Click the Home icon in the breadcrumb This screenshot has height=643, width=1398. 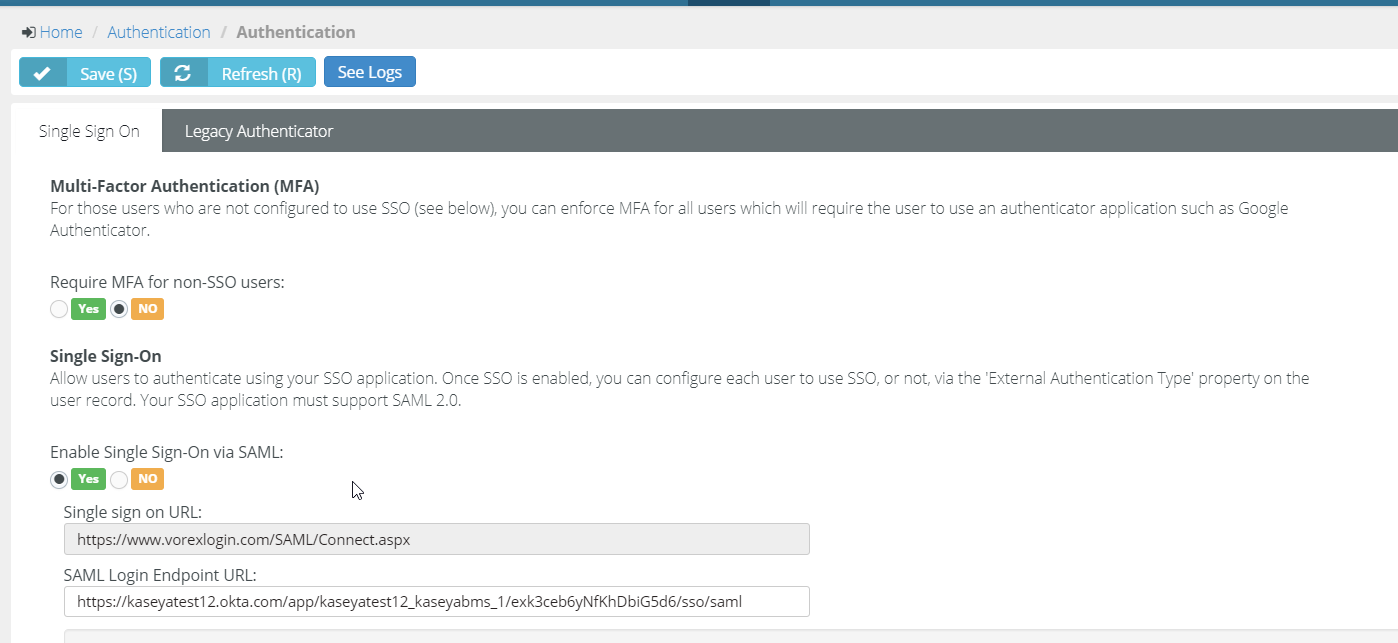pos(28,32)
